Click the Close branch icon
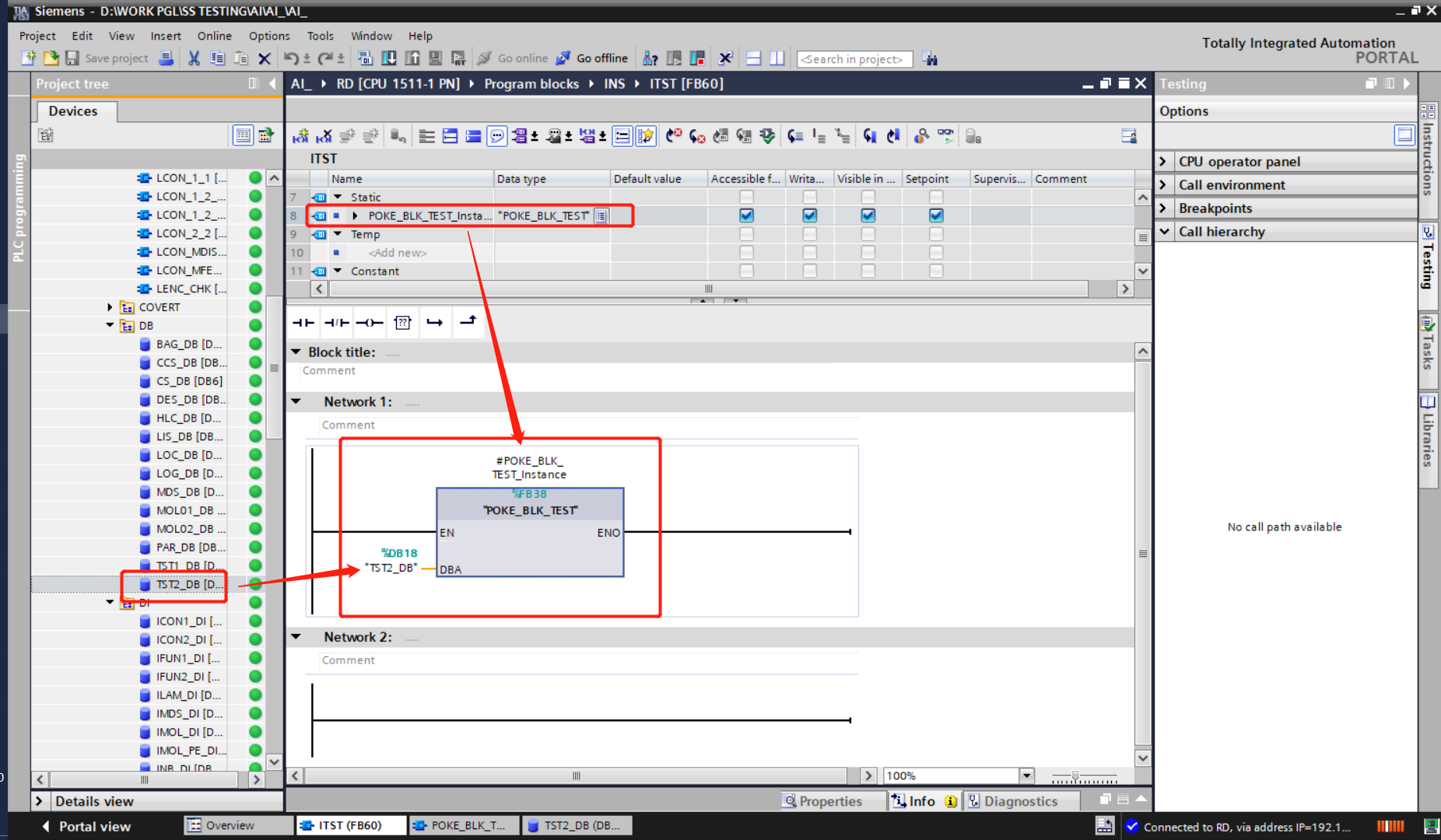Viewport: 1441px width, 840px height. (x=468, y=321)
